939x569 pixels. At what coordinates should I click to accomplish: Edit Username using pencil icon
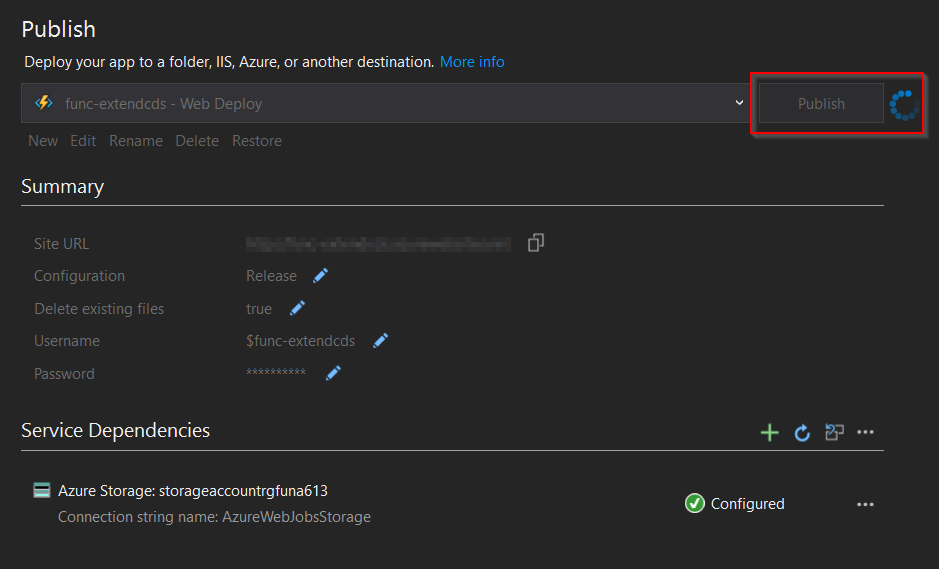380,340
